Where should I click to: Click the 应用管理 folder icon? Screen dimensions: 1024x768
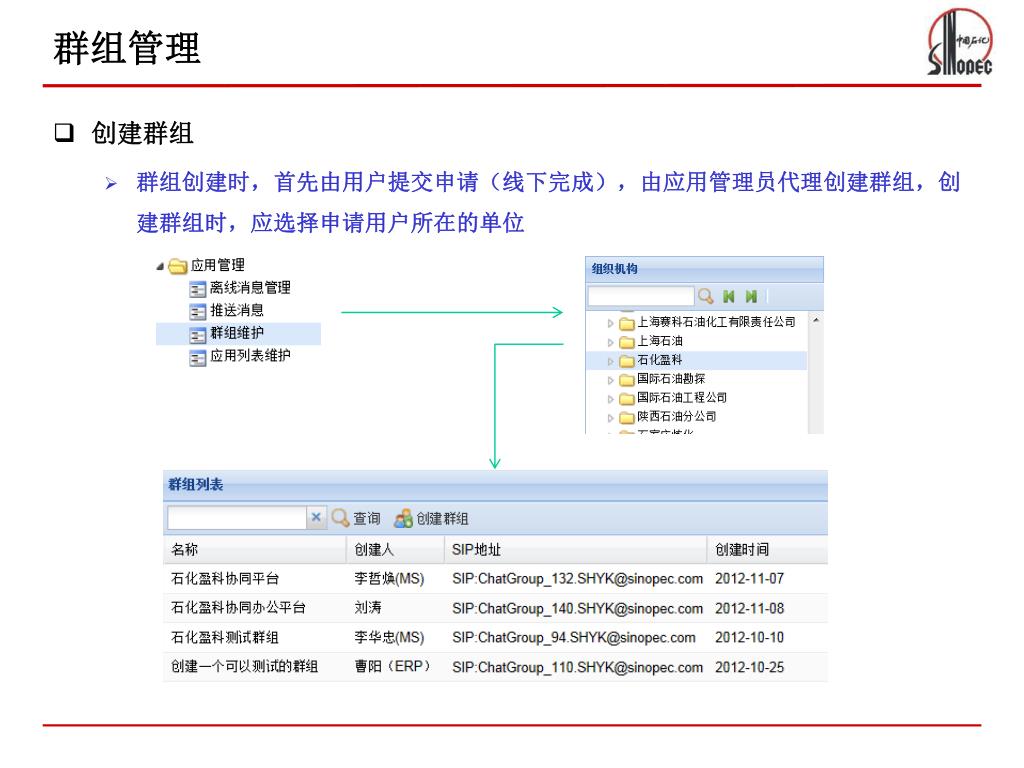point(177,266)
